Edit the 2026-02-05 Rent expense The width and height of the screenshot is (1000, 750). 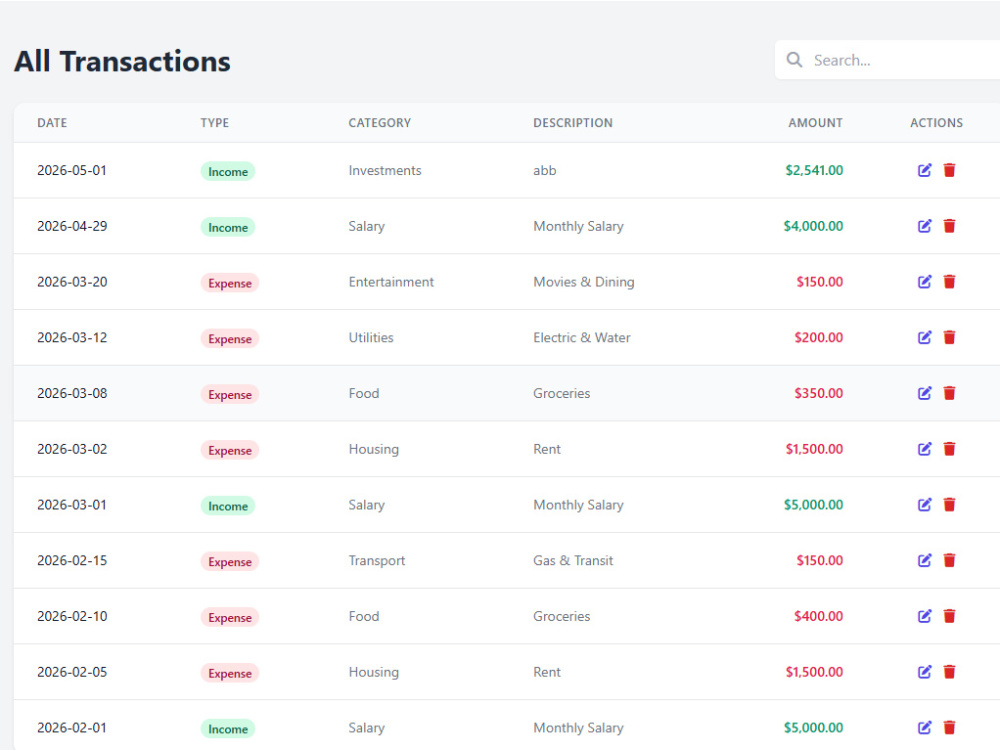coord(924,672)
